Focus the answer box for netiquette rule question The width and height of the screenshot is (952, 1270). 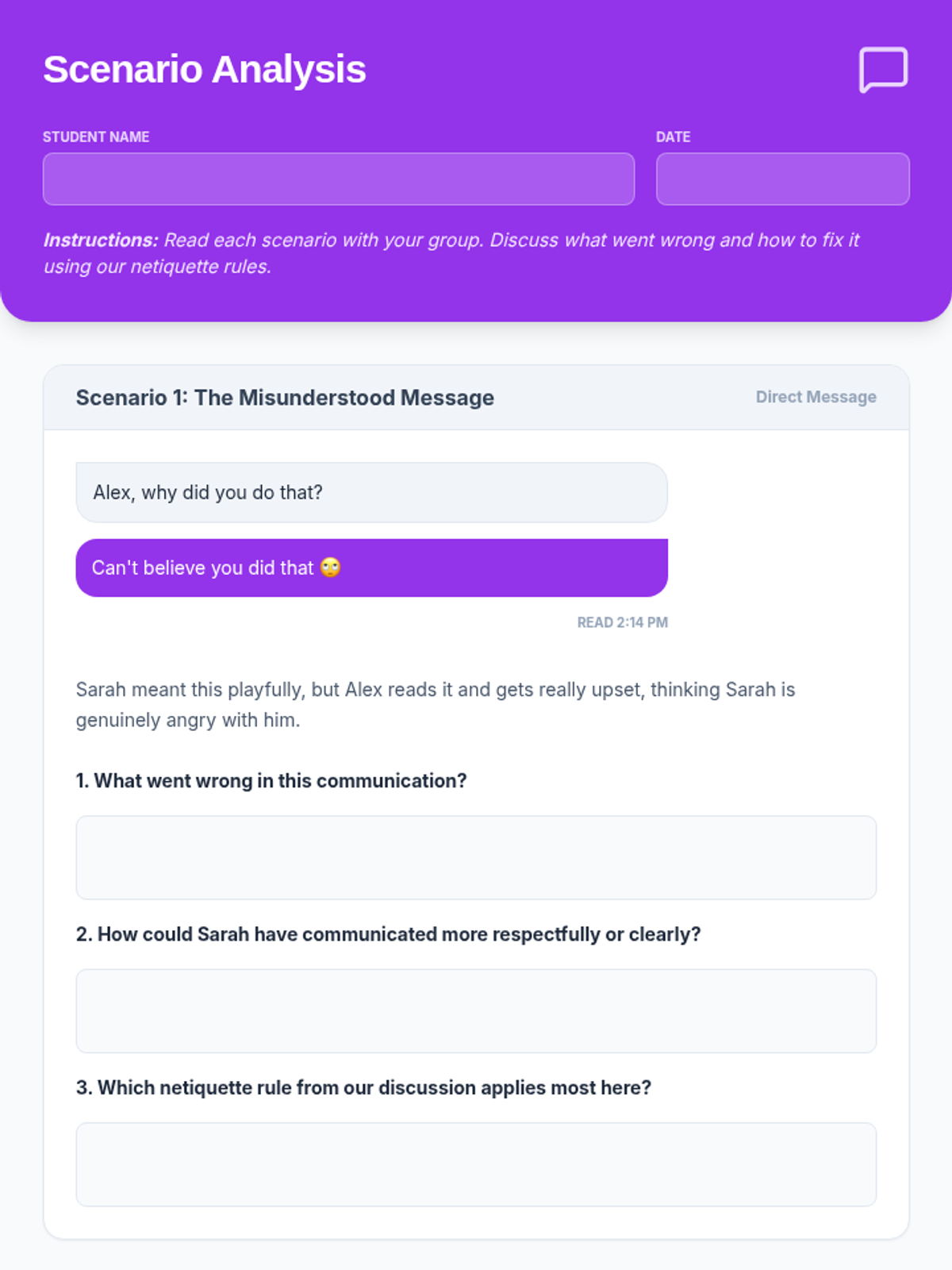click(x=476, y=1164)
